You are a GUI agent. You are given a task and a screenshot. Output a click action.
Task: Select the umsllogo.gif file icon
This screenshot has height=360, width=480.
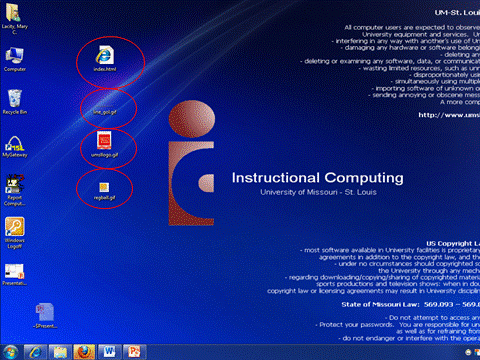pyautogui.click(x=104, y=140)
